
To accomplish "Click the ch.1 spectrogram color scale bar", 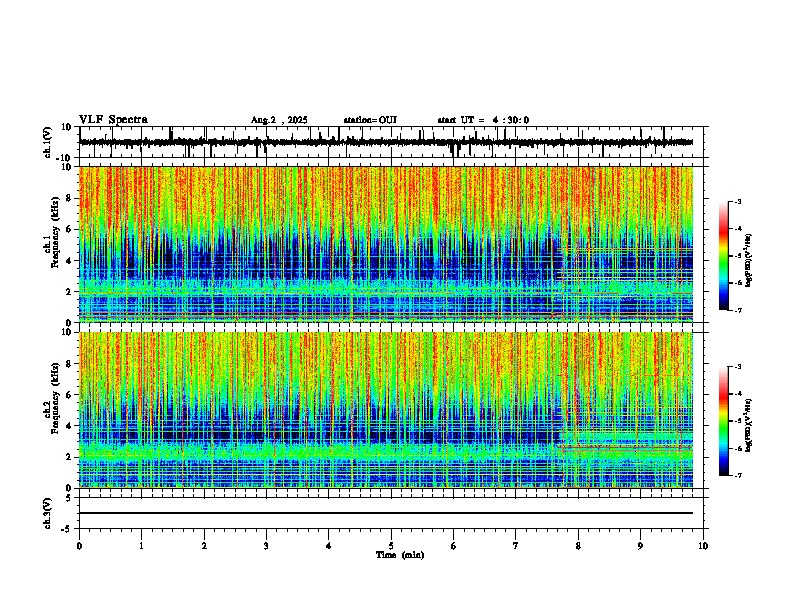I will (724, 256).
